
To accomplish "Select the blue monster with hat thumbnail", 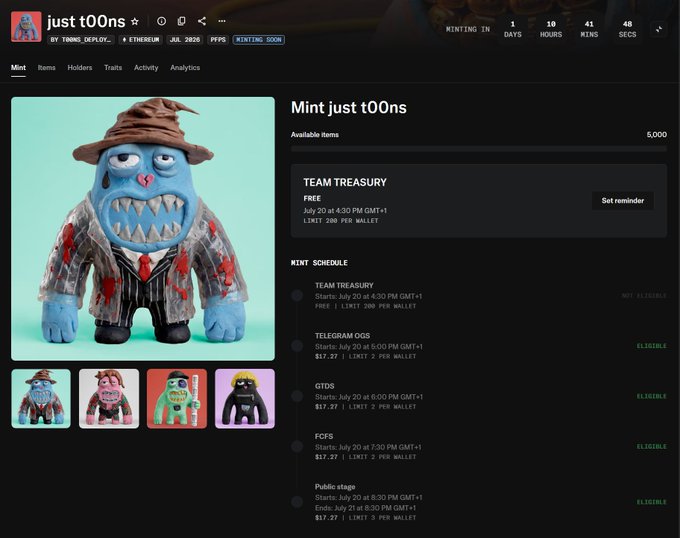I will pos(41,399).
